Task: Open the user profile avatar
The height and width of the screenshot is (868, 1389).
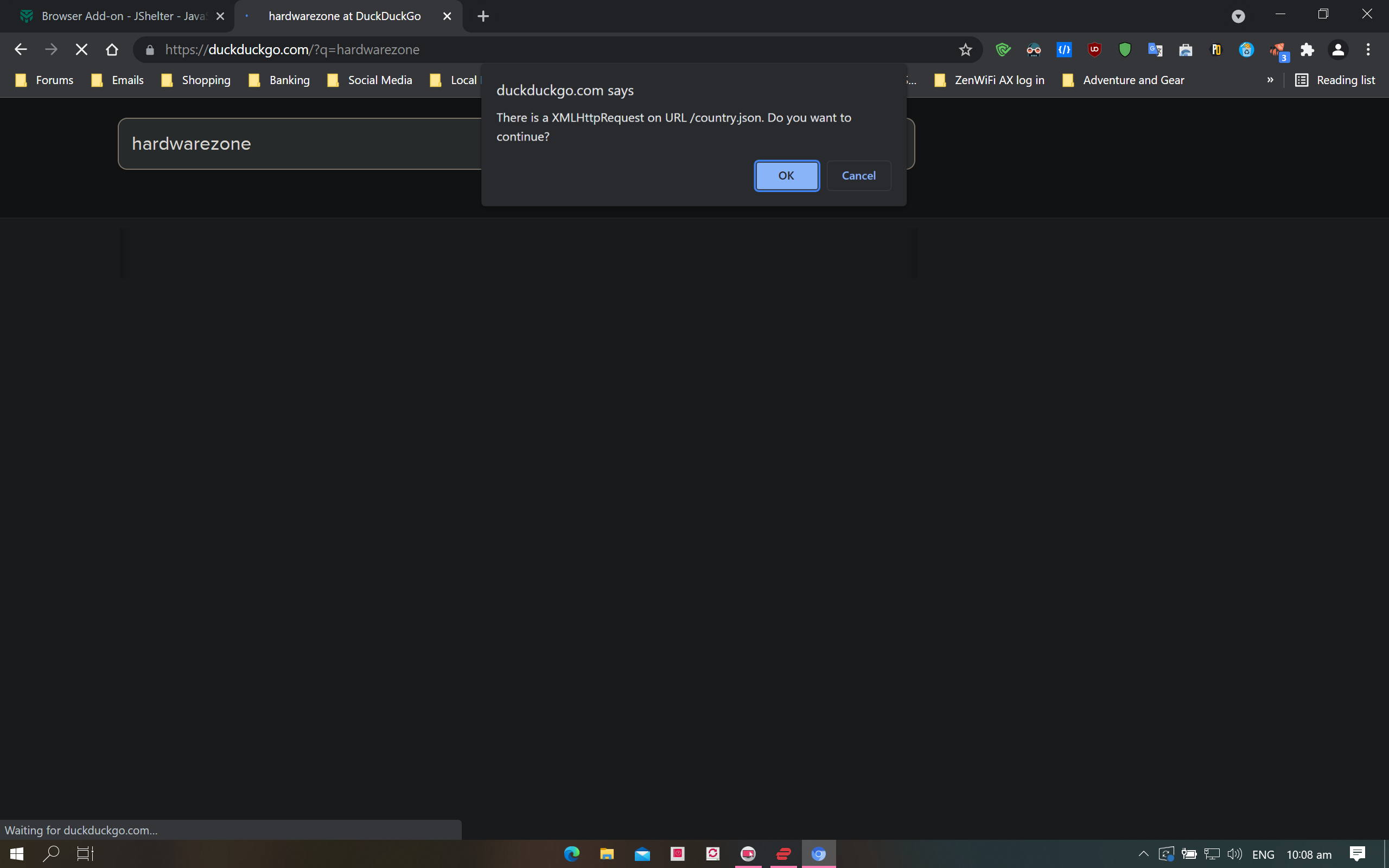Action: pos(1337,50)
